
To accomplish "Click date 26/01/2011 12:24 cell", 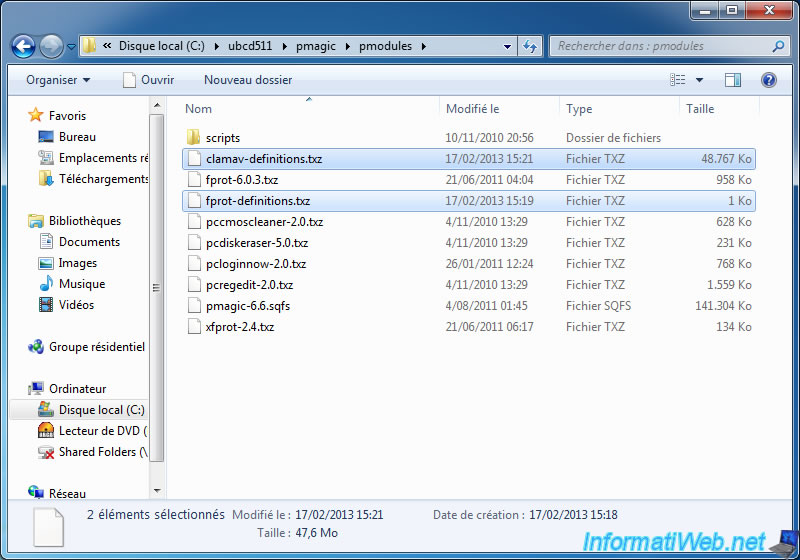I will click(x=489, y=264).
